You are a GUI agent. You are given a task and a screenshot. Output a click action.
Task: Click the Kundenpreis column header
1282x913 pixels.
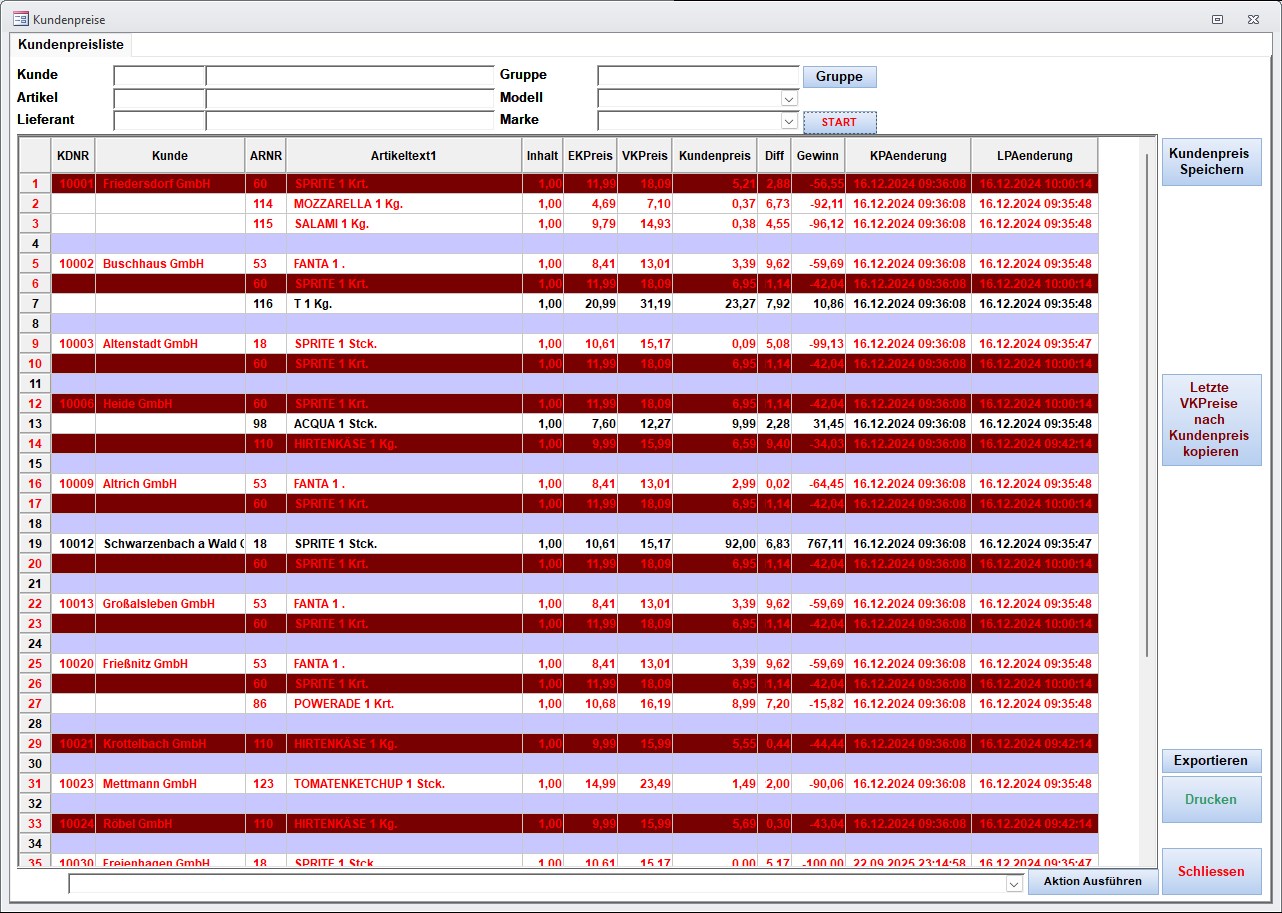coord(714,156)
